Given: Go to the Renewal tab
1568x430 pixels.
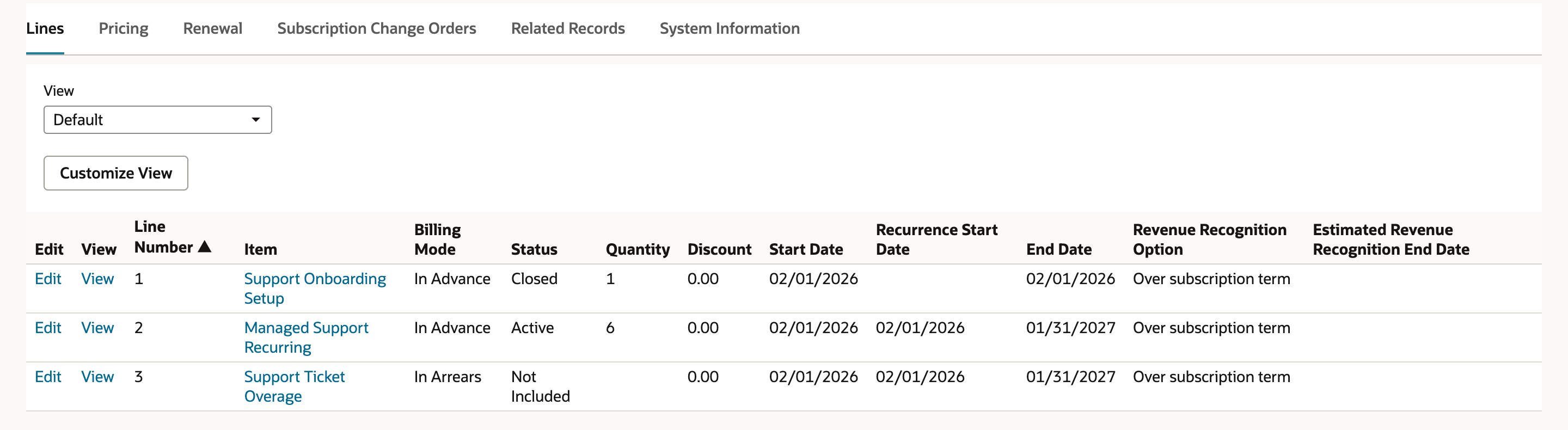Looking at the screenshot, I should click(212, 29).
